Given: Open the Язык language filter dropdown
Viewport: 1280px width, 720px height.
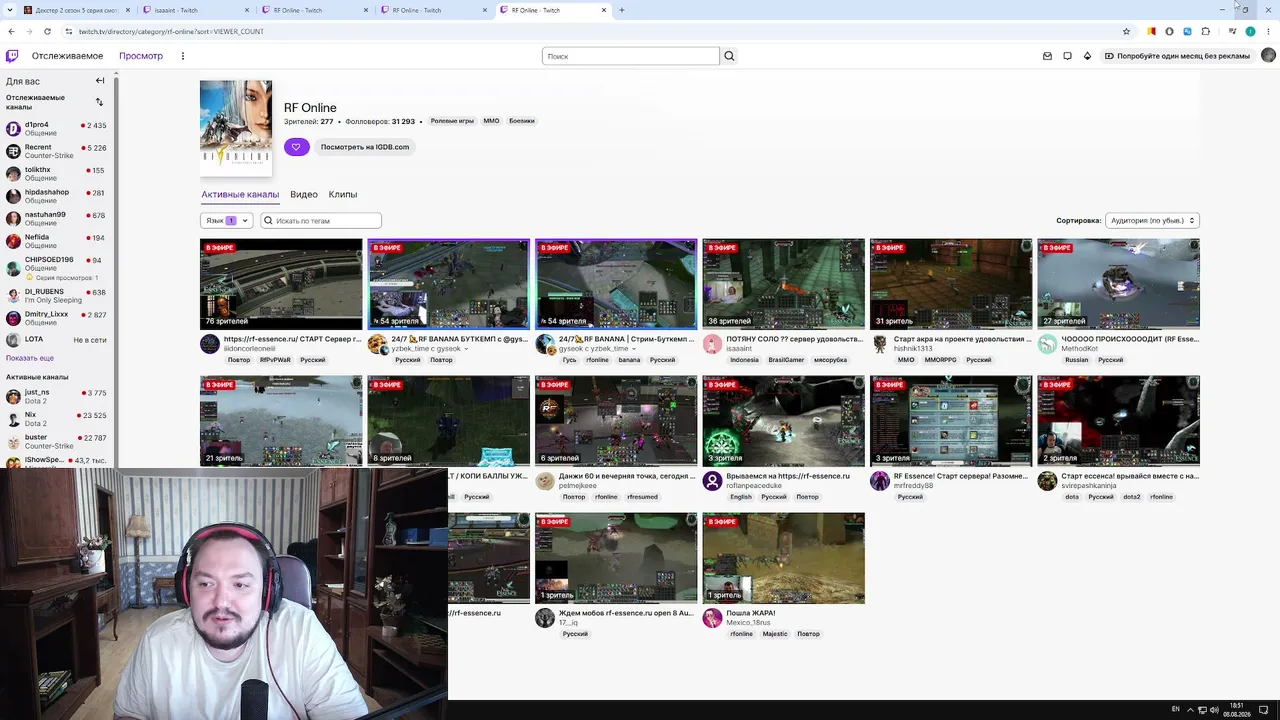Looking at the screenshot, I should tap(226, 220).
